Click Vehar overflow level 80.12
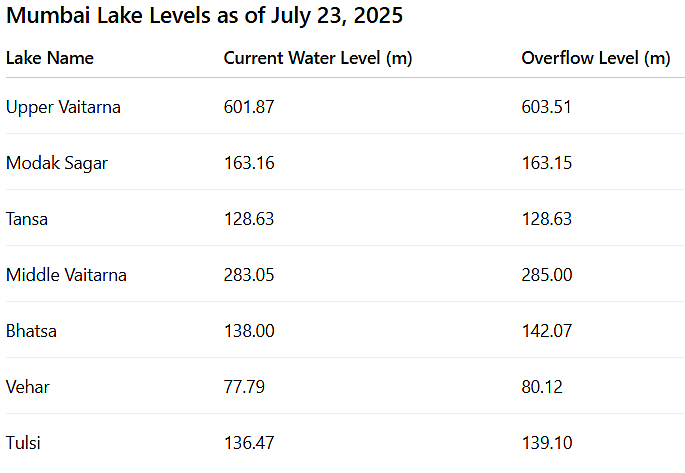The image size is (685, 473). [542, 387]
